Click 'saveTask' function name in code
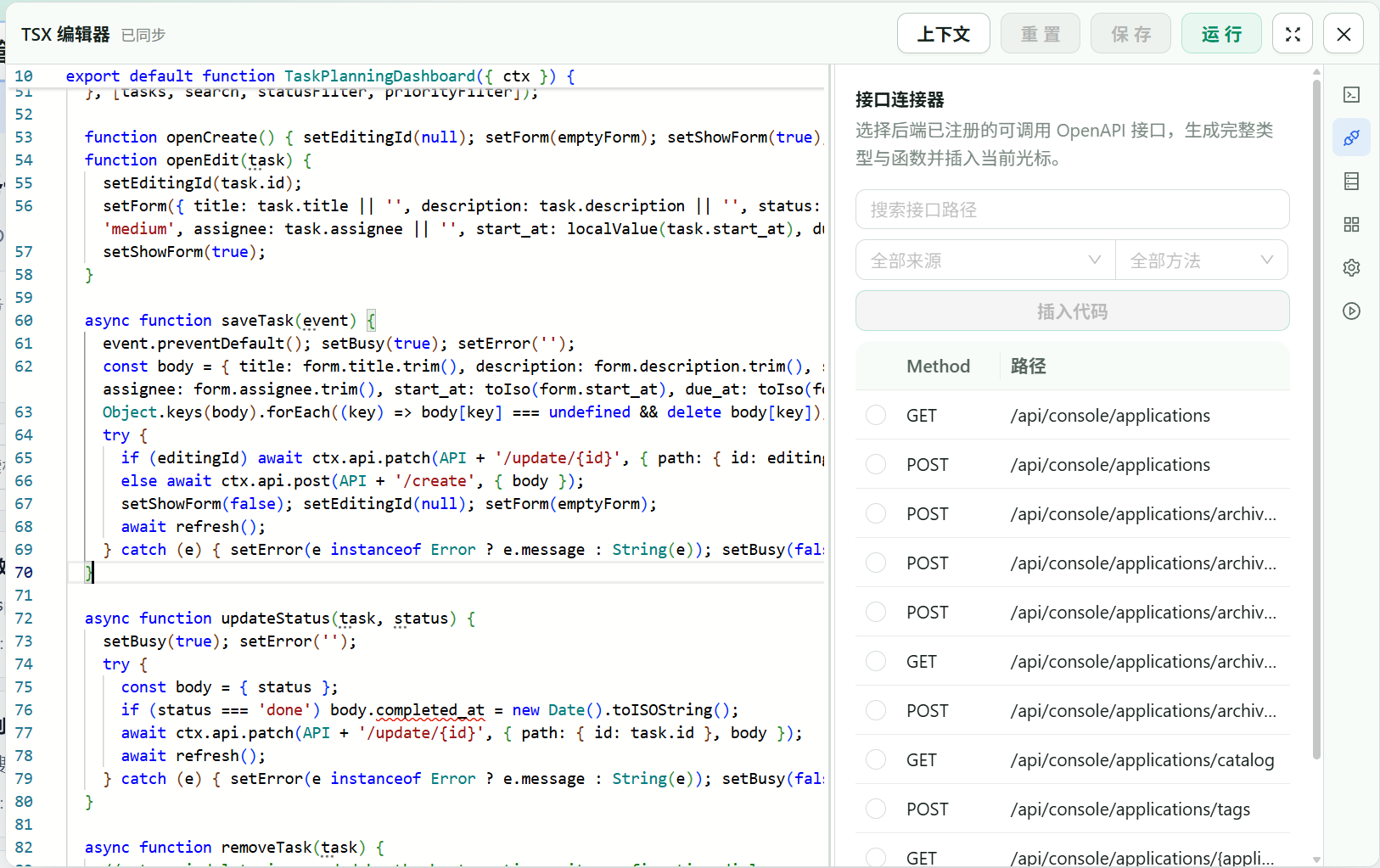Screen dimensions: 1380x868 click(257, 321)
